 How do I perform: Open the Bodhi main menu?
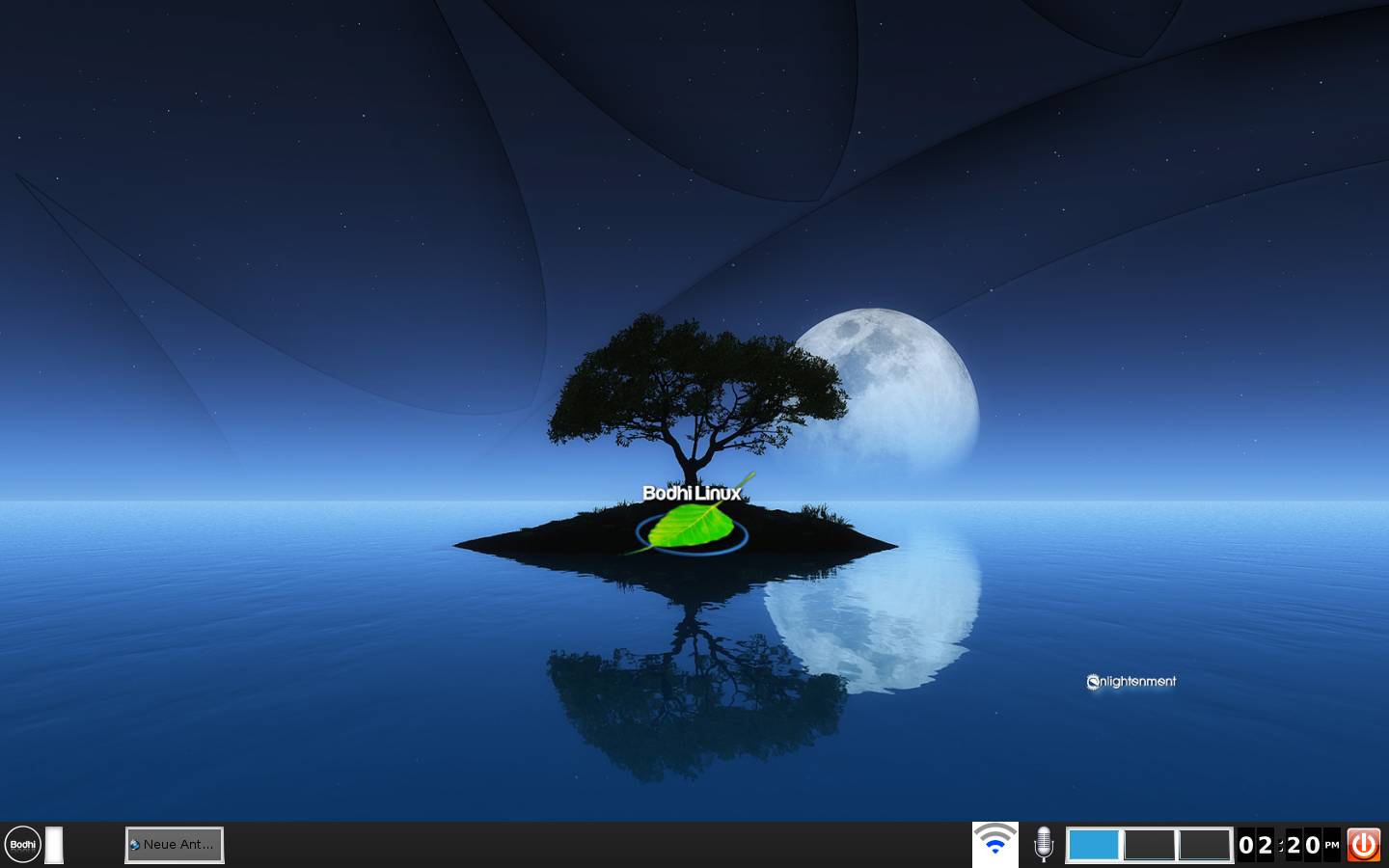point(23,845)
